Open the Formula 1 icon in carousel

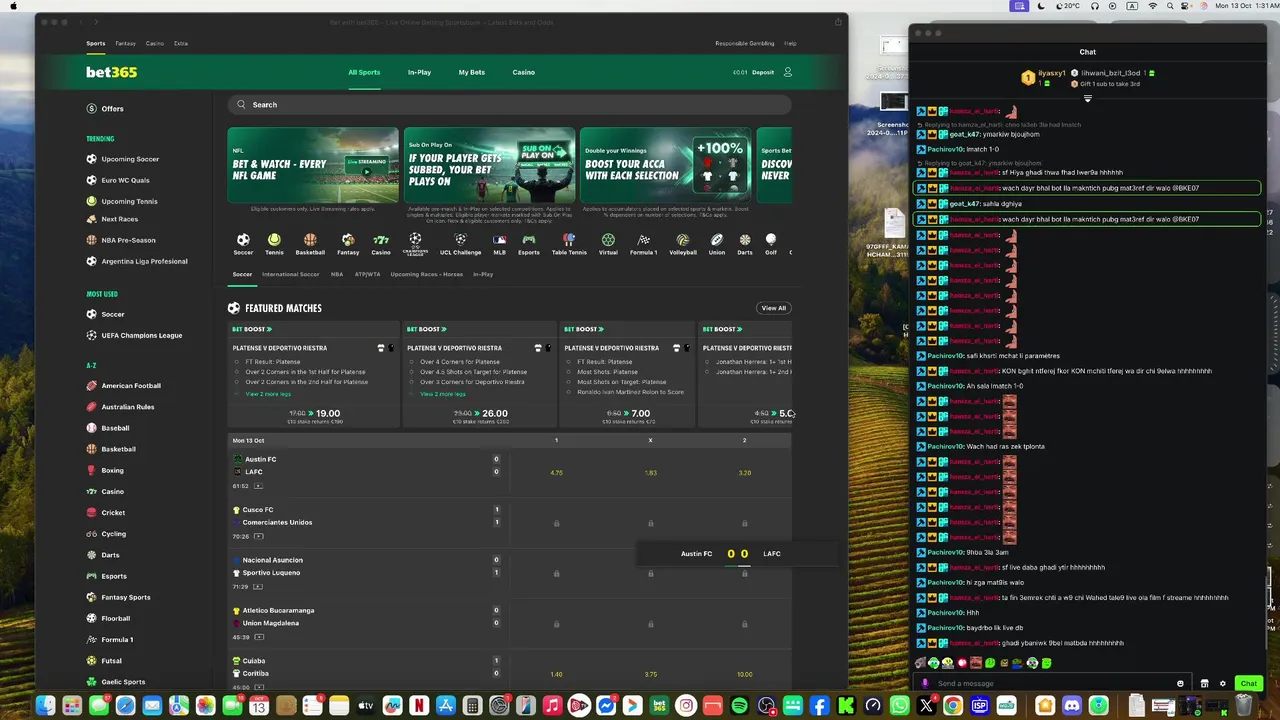643,240
